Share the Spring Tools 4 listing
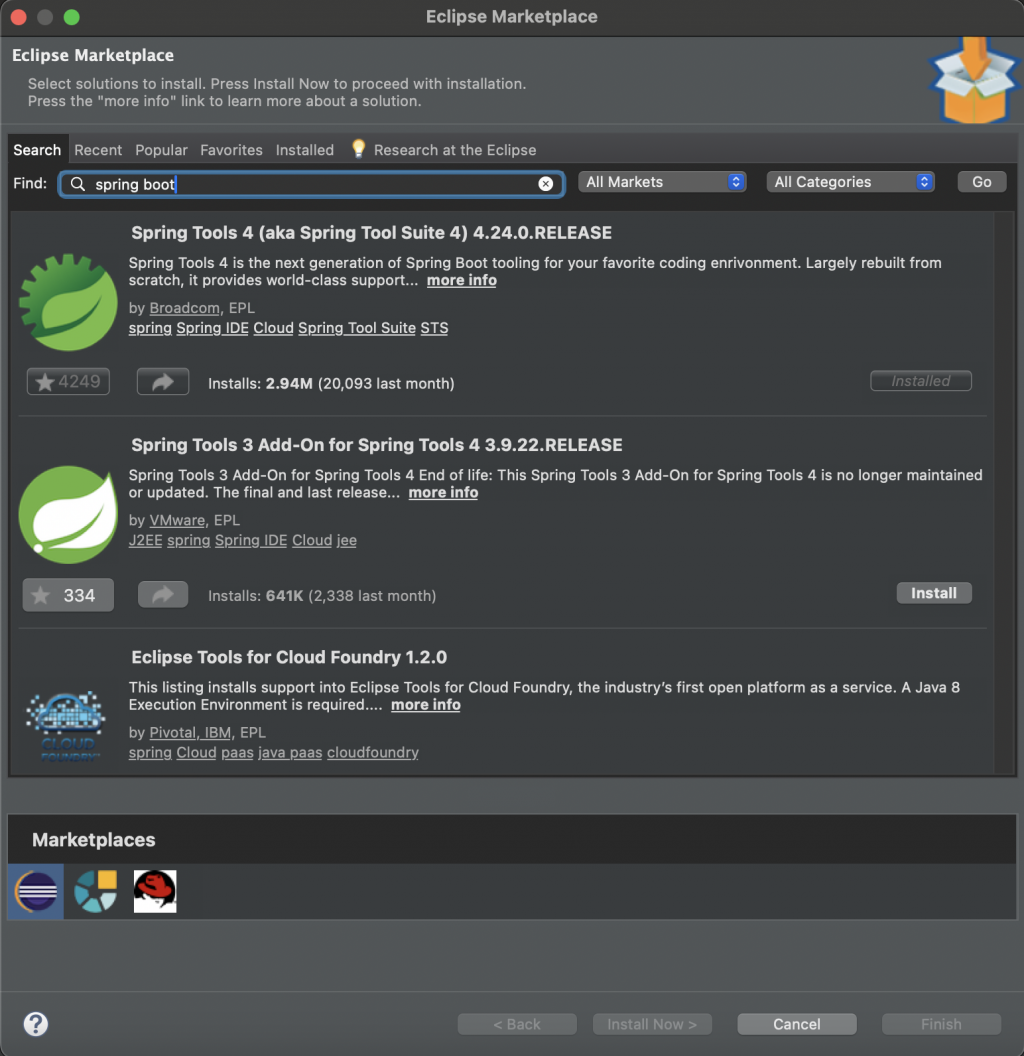 point(163,382)
